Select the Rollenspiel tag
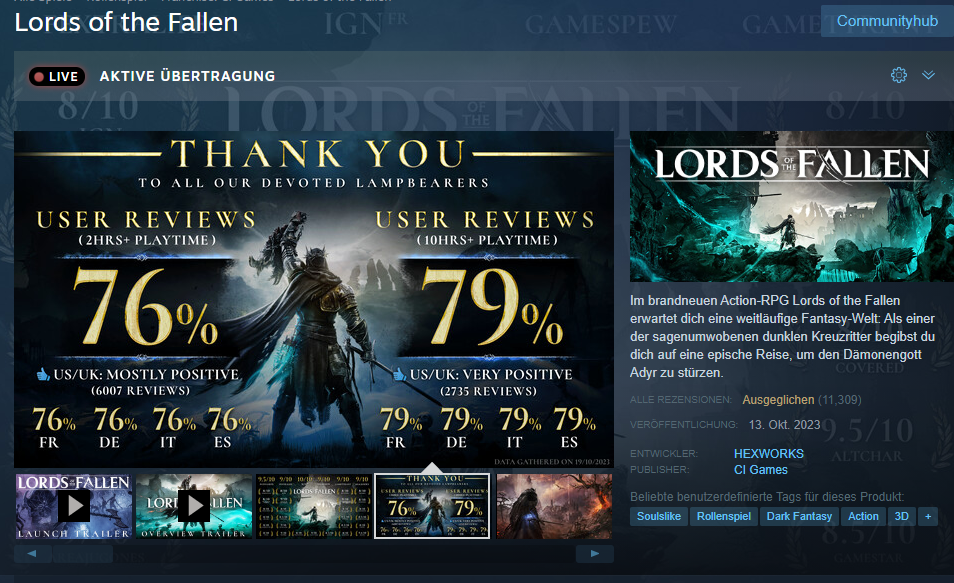The width and height of the screenshot is (954, 583). [x=724, y=516]
